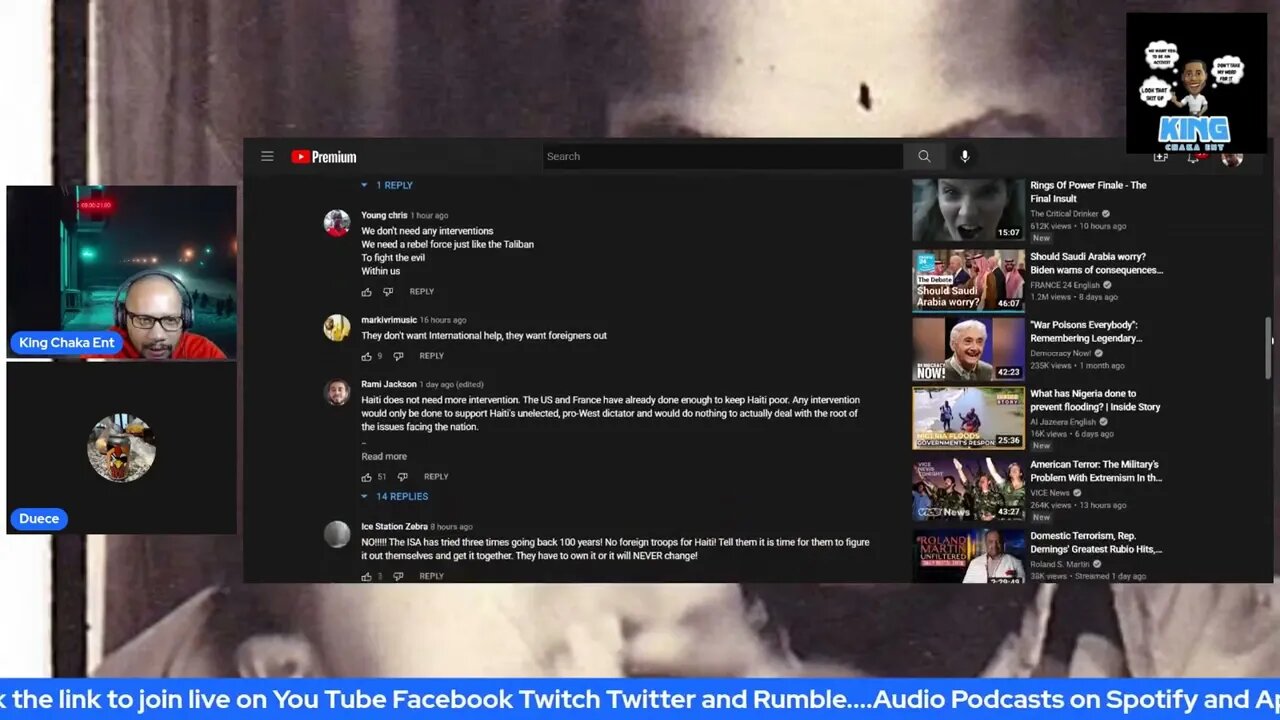This screenshot has height=720, width=1280.
Task: Expand the 14 REPLIES thread
Action: coord(394,497)
